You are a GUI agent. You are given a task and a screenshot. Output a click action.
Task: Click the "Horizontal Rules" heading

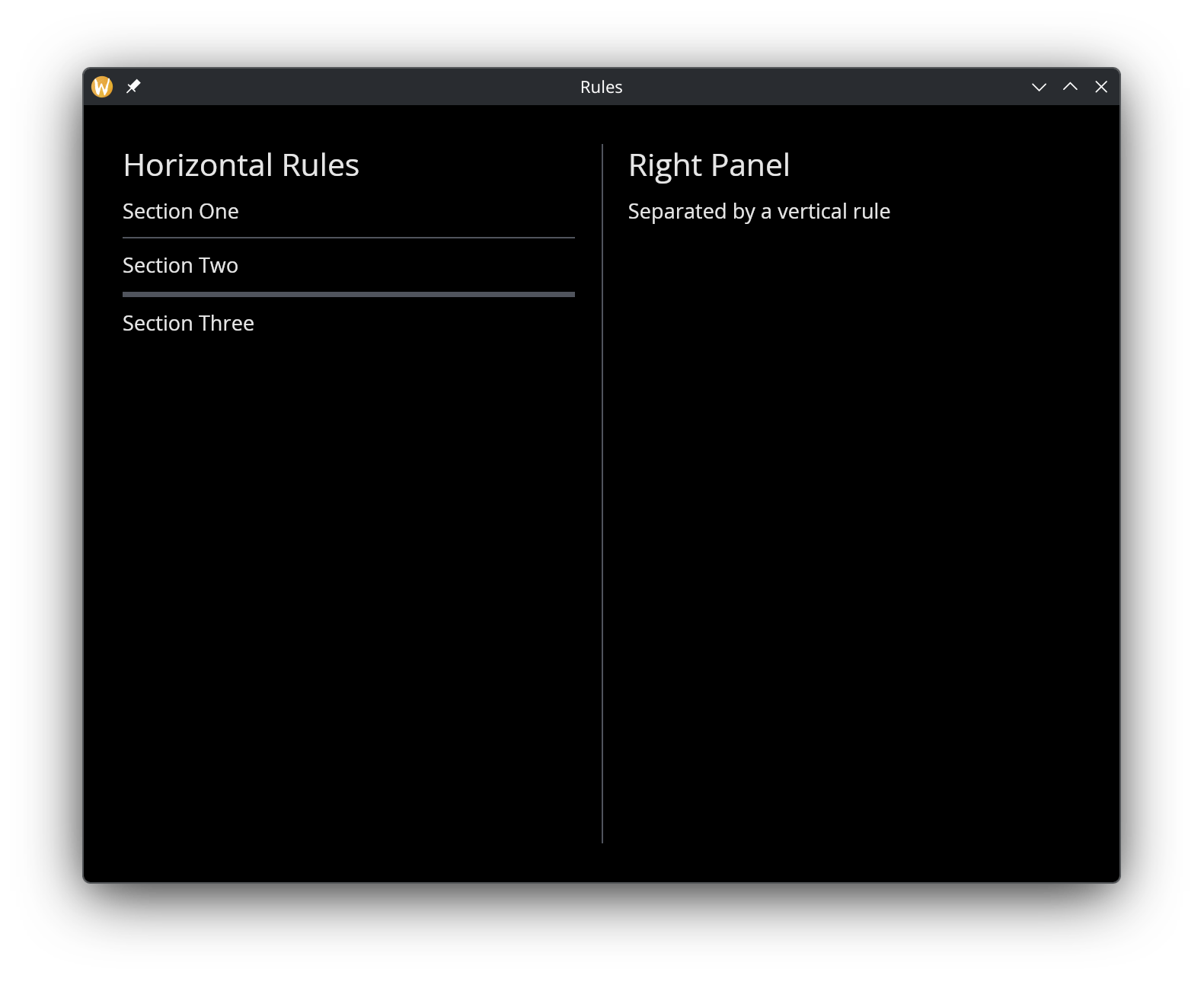[x=241, y=165]
